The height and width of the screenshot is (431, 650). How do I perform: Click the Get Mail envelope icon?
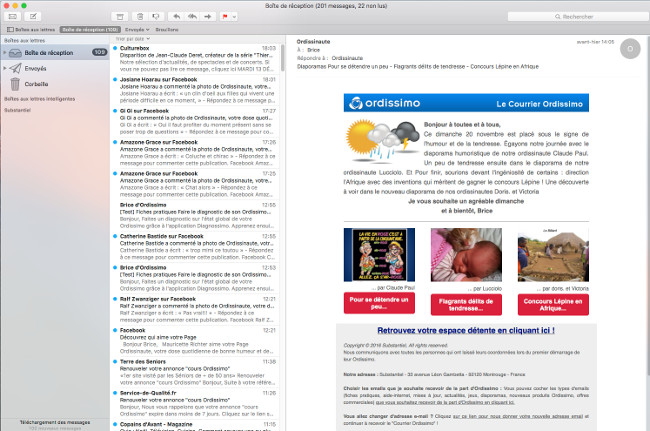pos(12,17)
